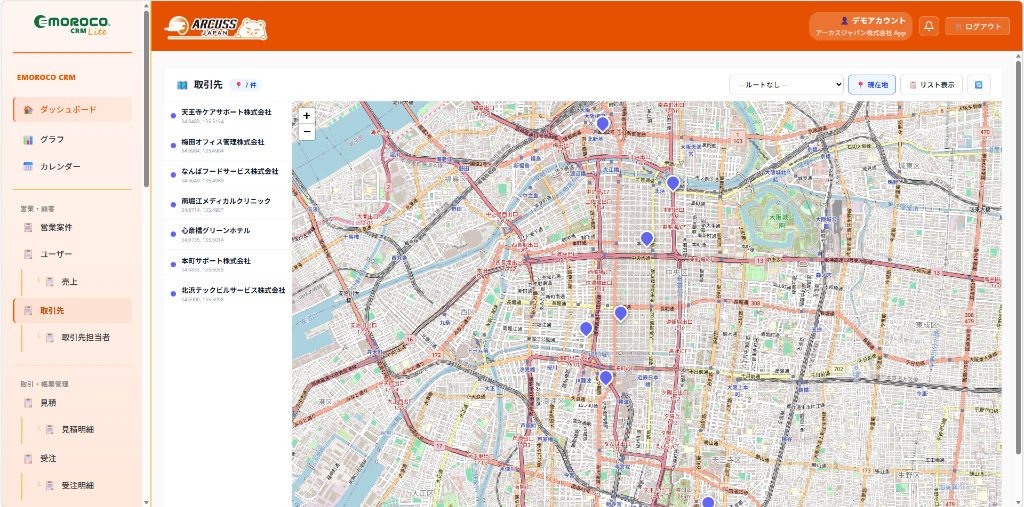Select 北浜テックビルサービス株式会社 in the list
1024x507 pixels.
pos(228,293)
